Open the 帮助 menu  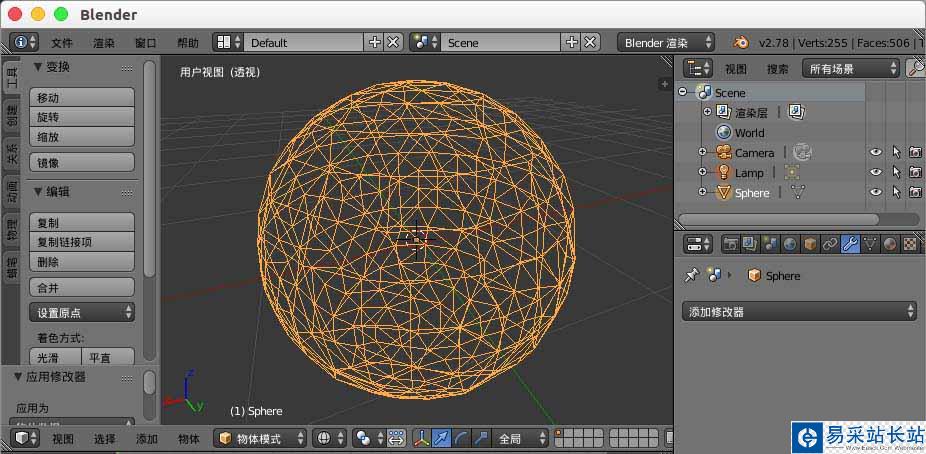coord(188,43)
